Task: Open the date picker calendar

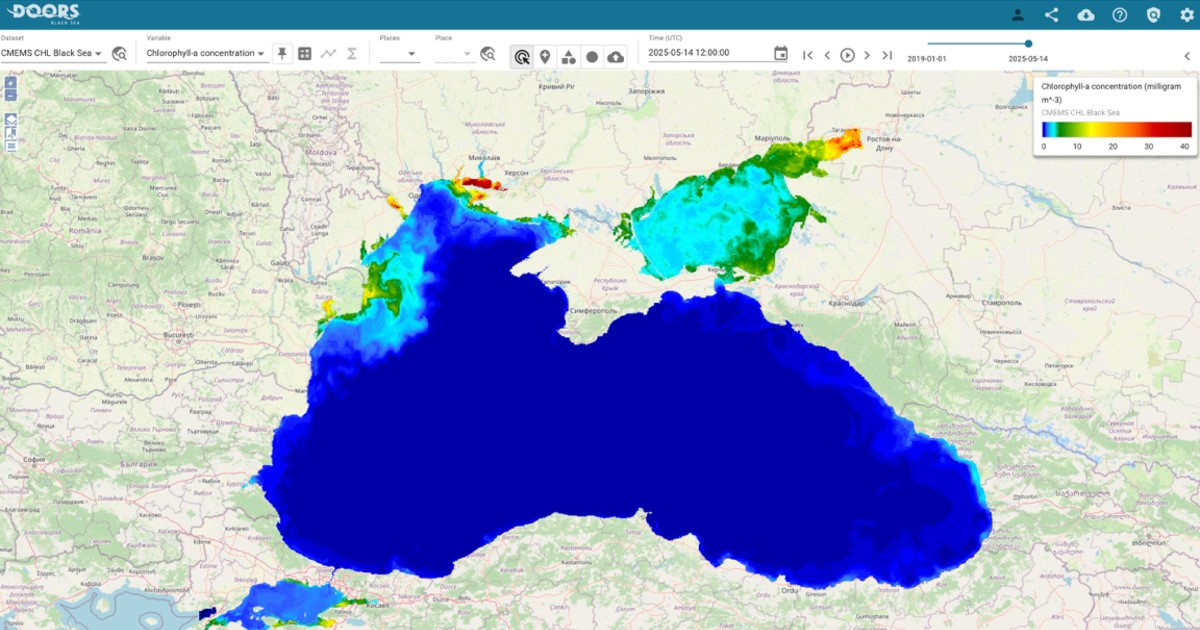Action: pyautogui.click(x=780, y=52)
